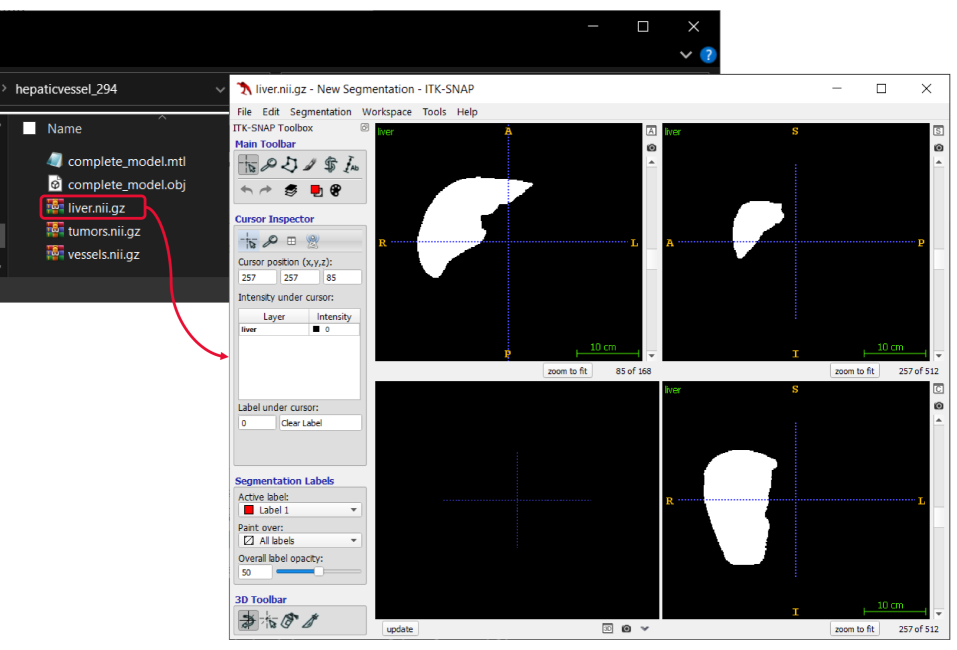Open the Layer Inspector stack icon

point(290,190)
